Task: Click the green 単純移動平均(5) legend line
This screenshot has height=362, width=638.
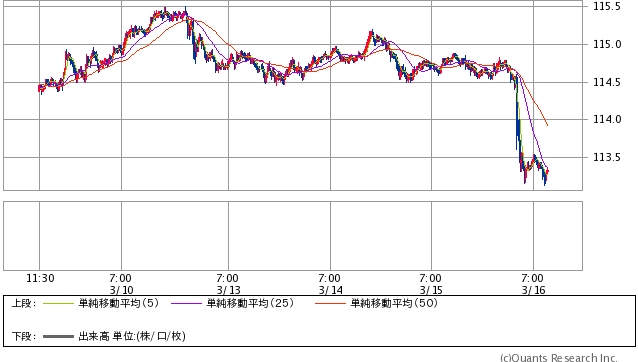Action: coord(58,303)
